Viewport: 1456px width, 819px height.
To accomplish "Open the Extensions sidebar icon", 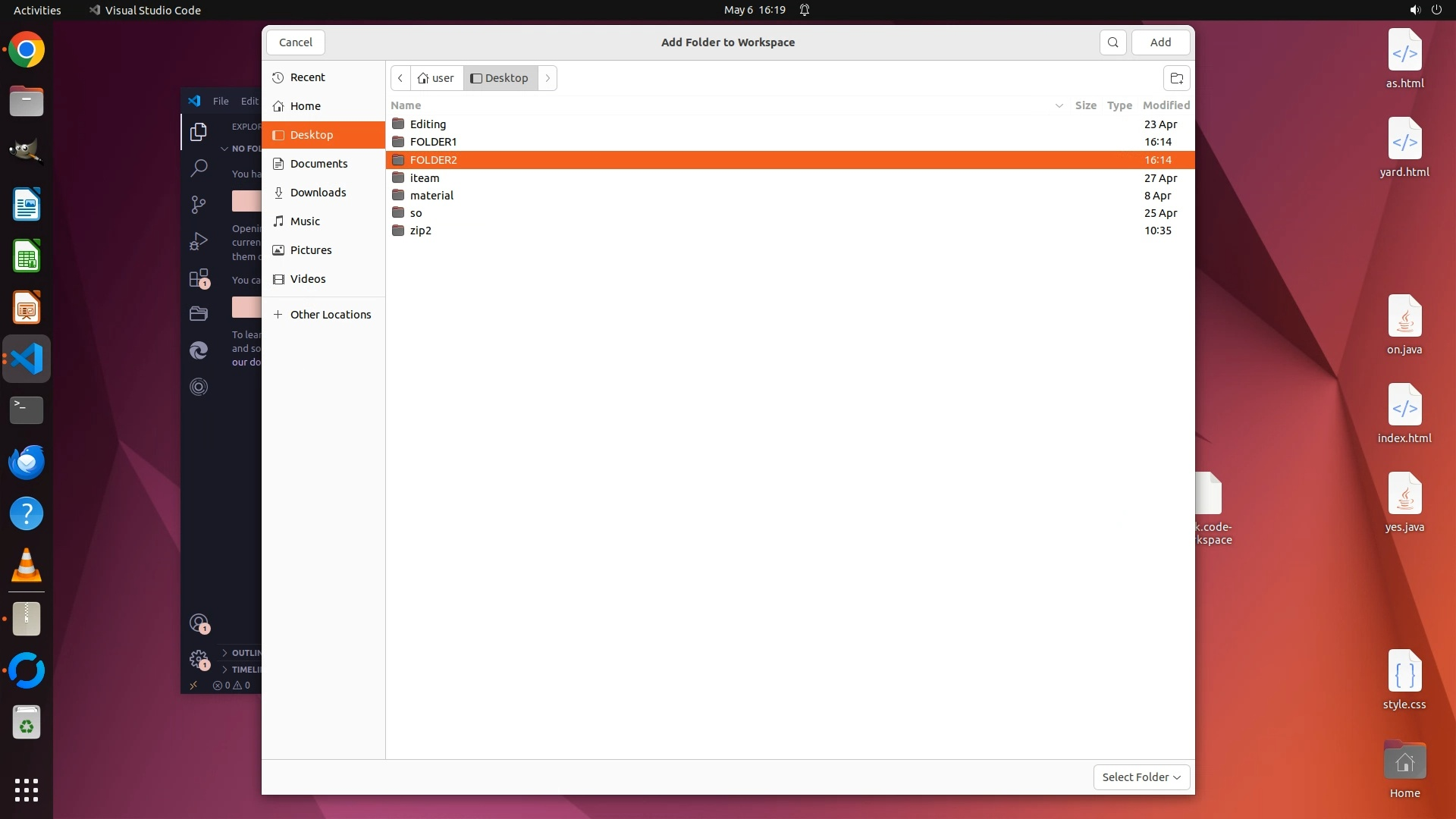I will (x=199, y=278).
